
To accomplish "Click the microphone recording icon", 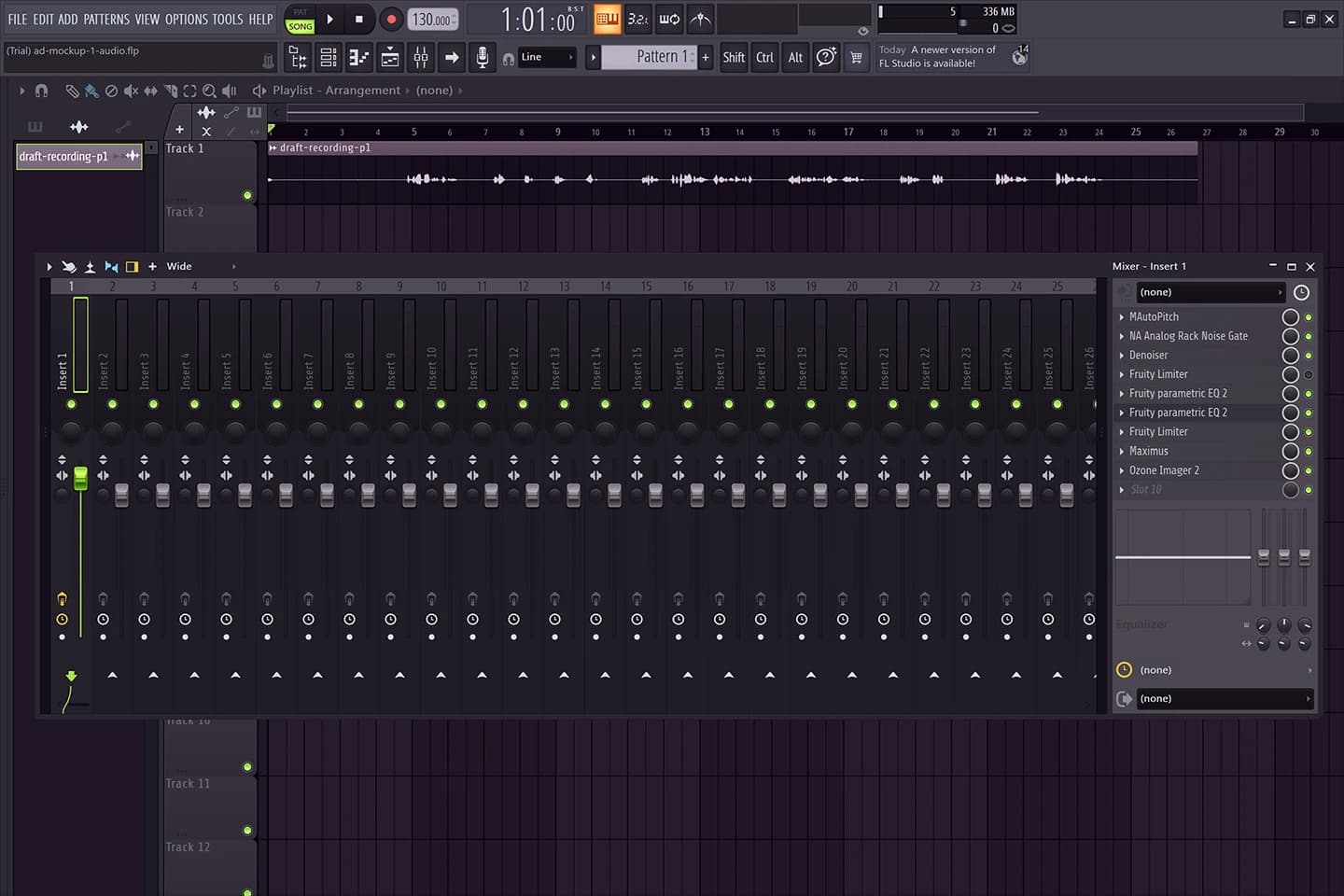I will (x=483, y=58).
